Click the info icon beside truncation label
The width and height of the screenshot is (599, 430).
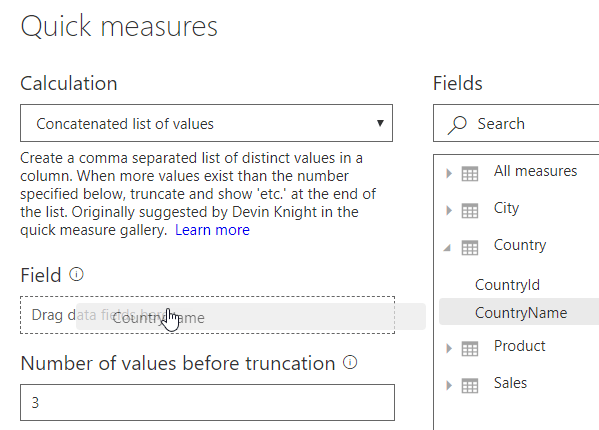pyautogui.click(x=350, y=362)
